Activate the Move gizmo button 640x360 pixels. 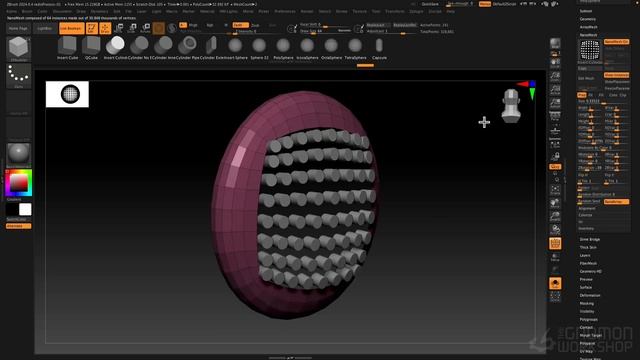pyautogui.click(x=119, y=28)
